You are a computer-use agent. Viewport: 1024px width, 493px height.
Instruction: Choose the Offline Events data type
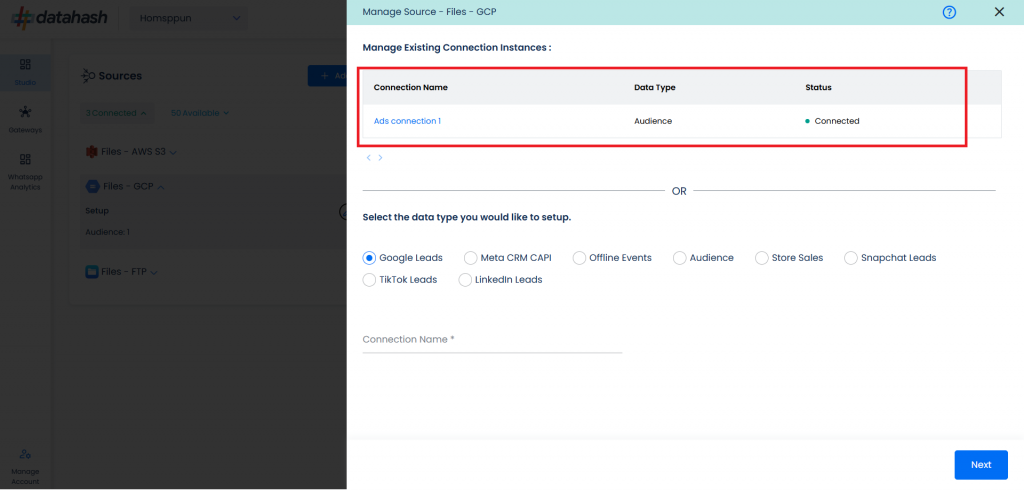[x=579, y=258]
